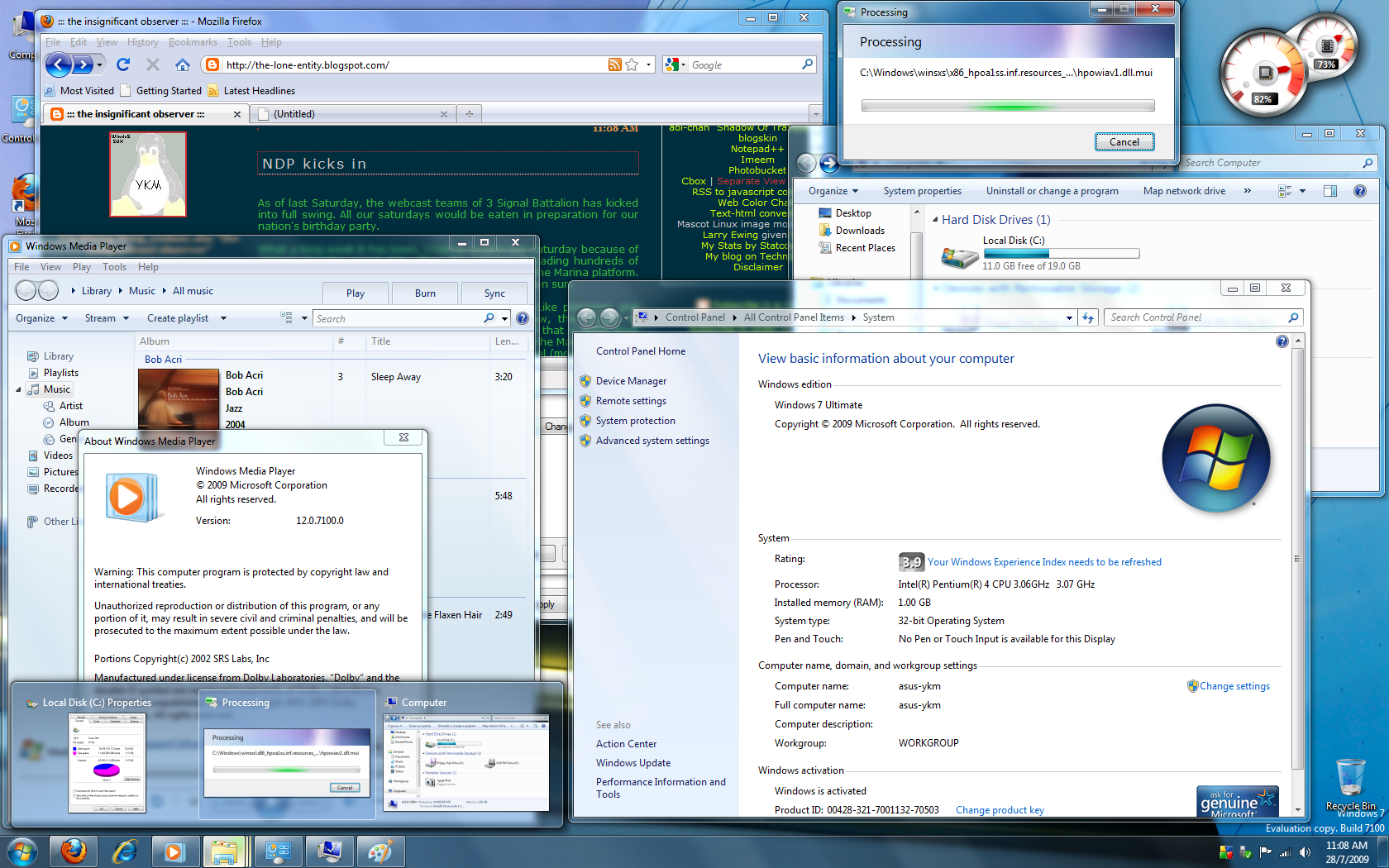
Task: Open Organize menu in Computer window
Action: 833,191
